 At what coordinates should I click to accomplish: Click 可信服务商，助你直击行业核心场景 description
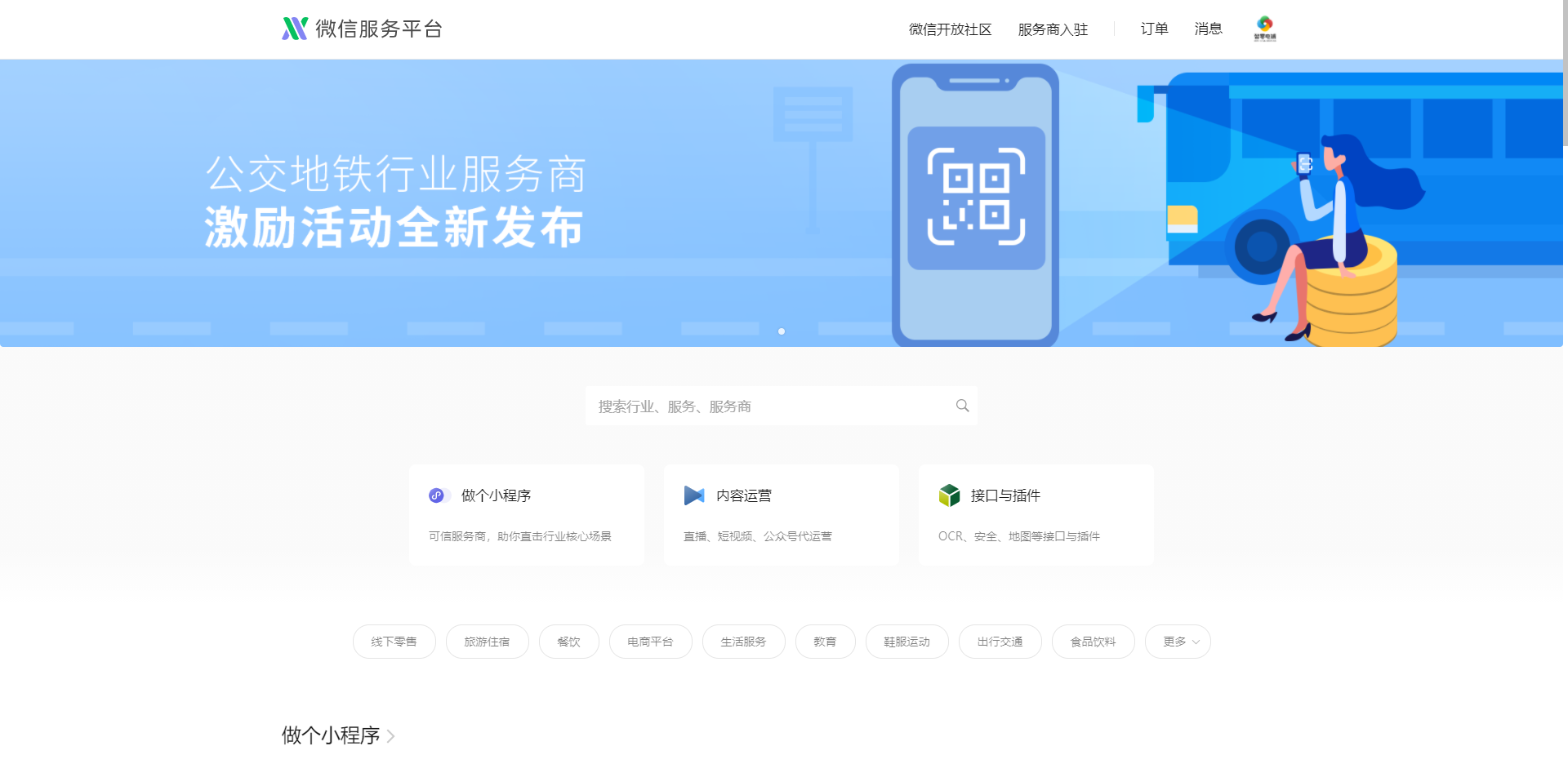click(x=520, y=536)
